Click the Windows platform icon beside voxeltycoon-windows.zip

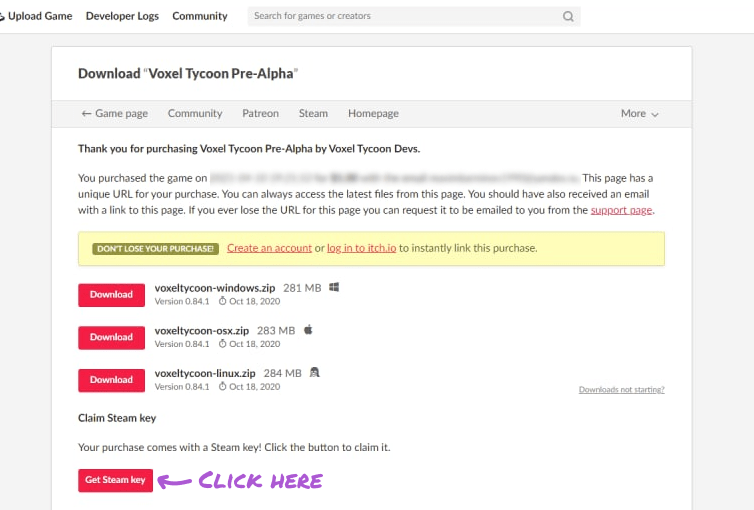tap(334, 287)
